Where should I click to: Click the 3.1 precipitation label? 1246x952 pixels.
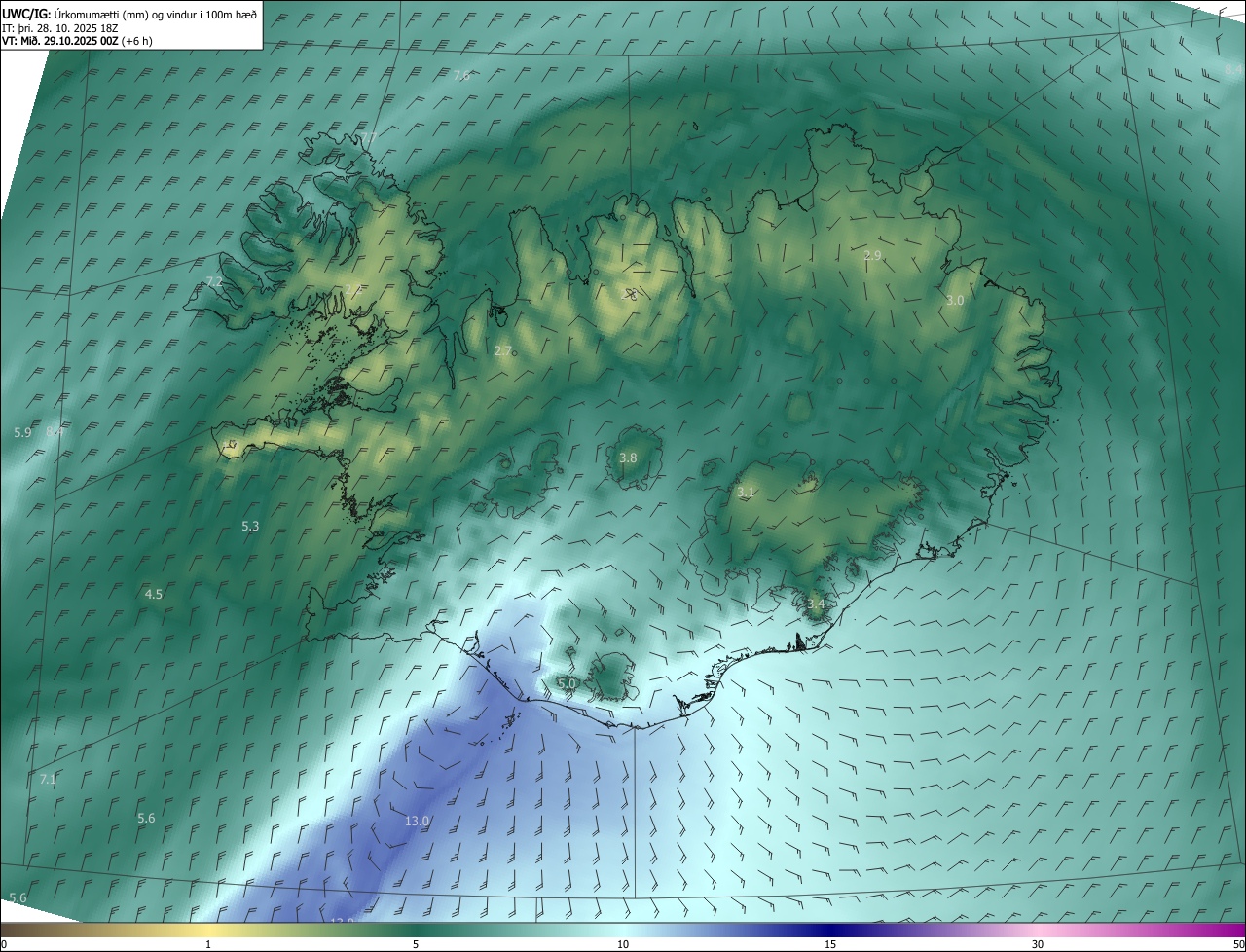(746, 493)
